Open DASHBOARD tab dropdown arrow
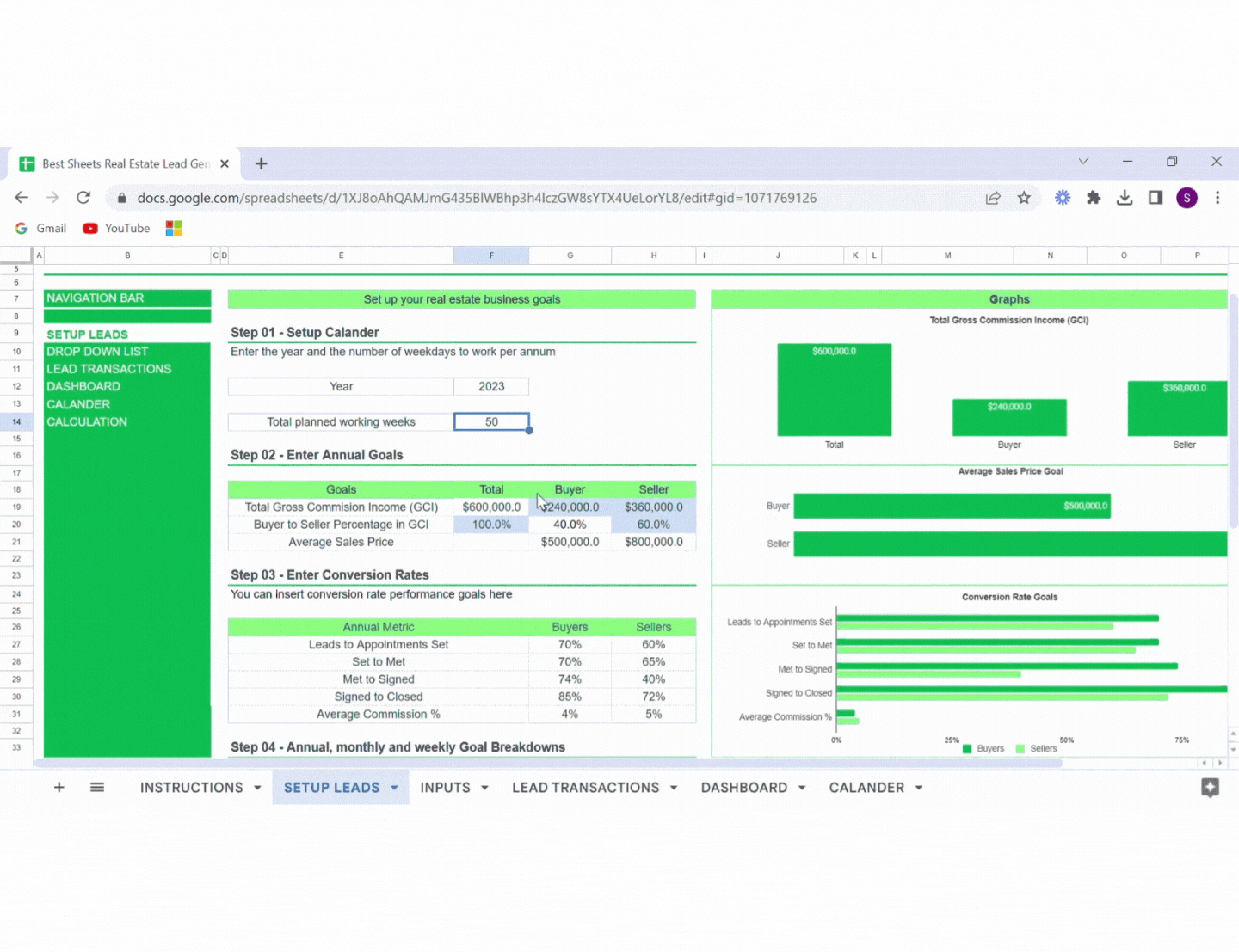 [x=802, y=788]
